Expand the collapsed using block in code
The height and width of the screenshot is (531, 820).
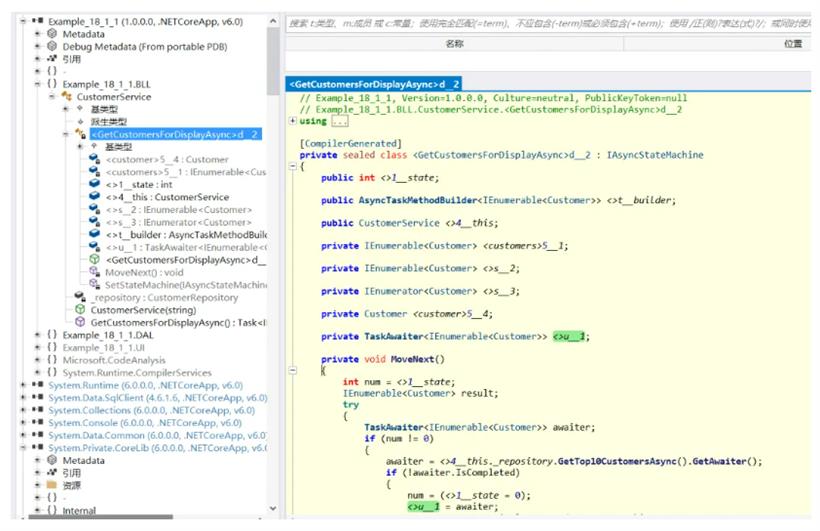(293, 121)
